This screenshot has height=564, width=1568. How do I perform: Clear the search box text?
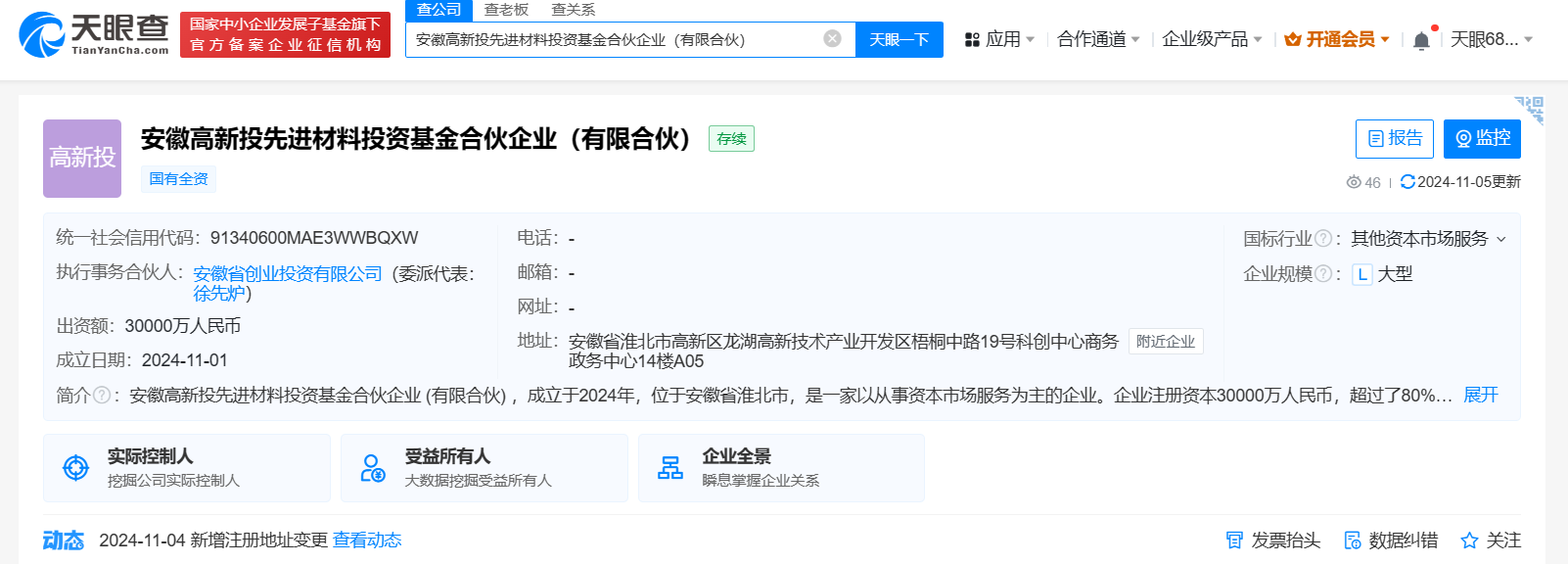click(x=832, y=39)
